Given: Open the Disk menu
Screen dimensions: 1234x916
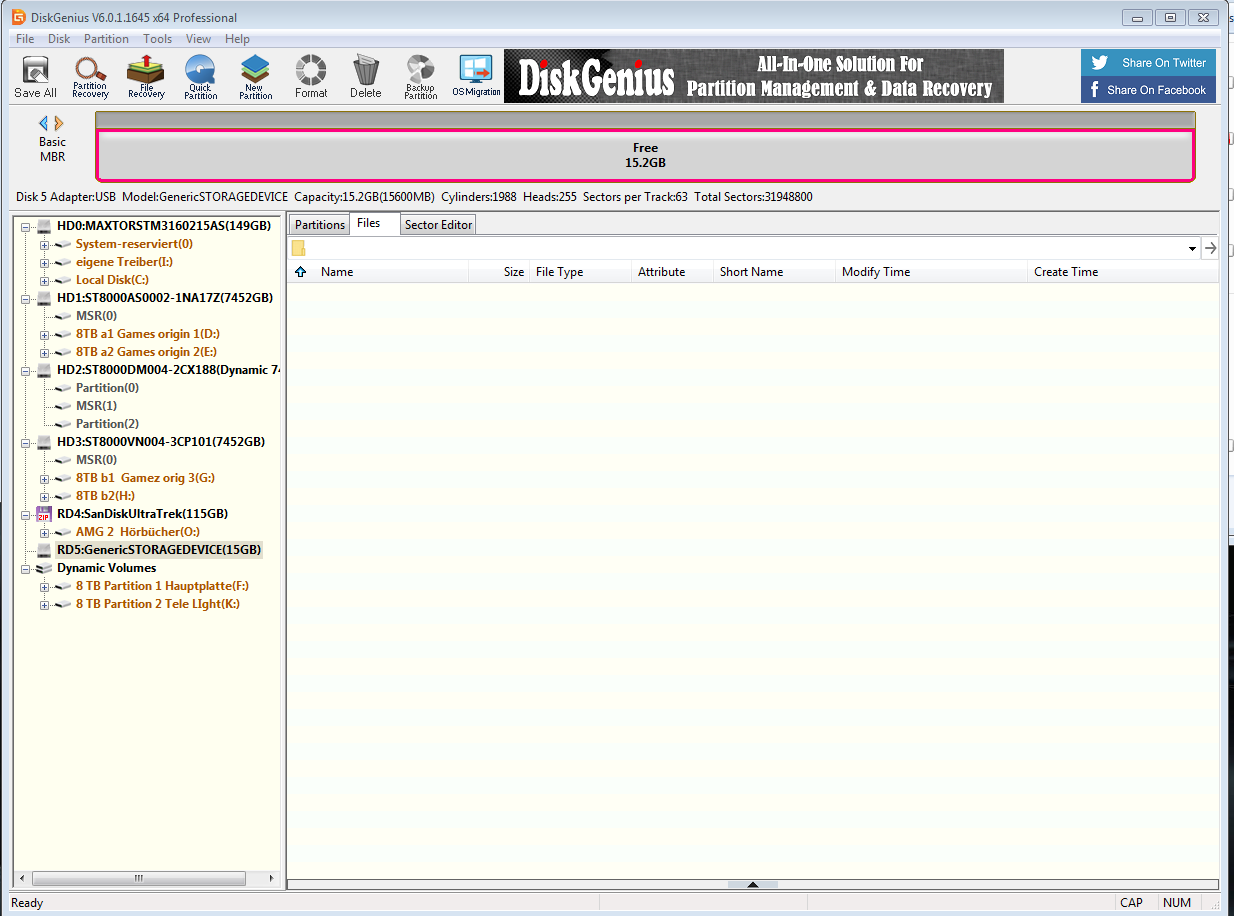Looking at the screenshot, I should [59, 39].
